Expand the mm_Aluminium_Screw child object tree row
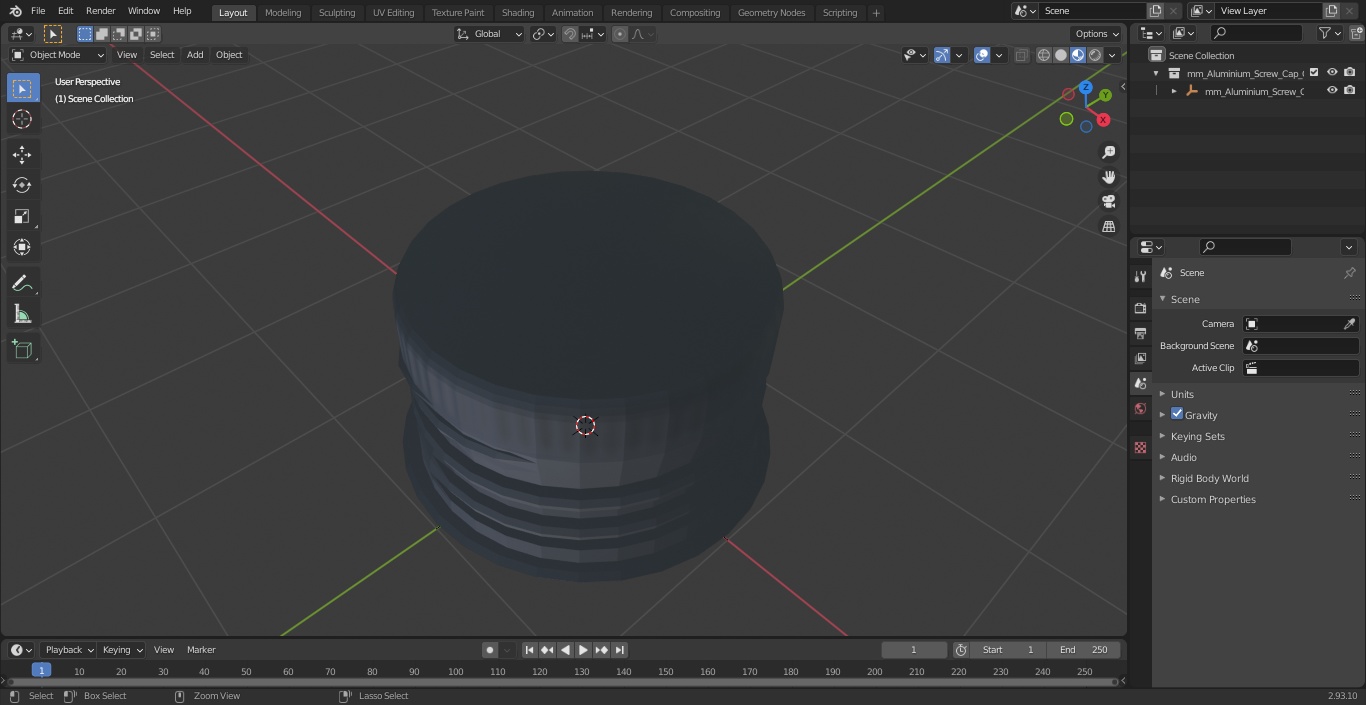This screenshot has width=1366, height=705. click(1174, 91)
